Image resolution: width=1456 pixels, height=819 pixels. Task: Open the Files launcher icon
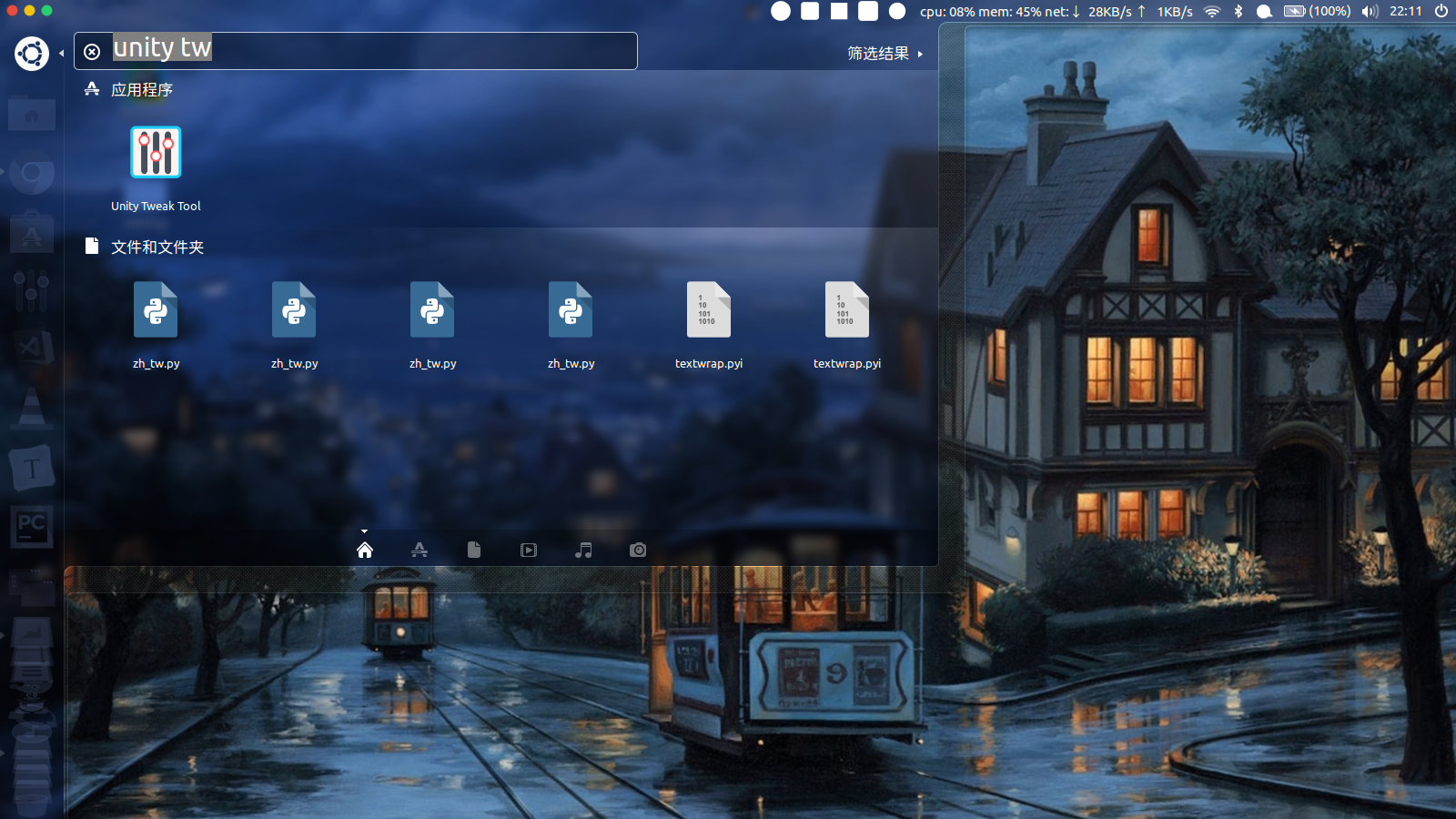coord(32,114)
